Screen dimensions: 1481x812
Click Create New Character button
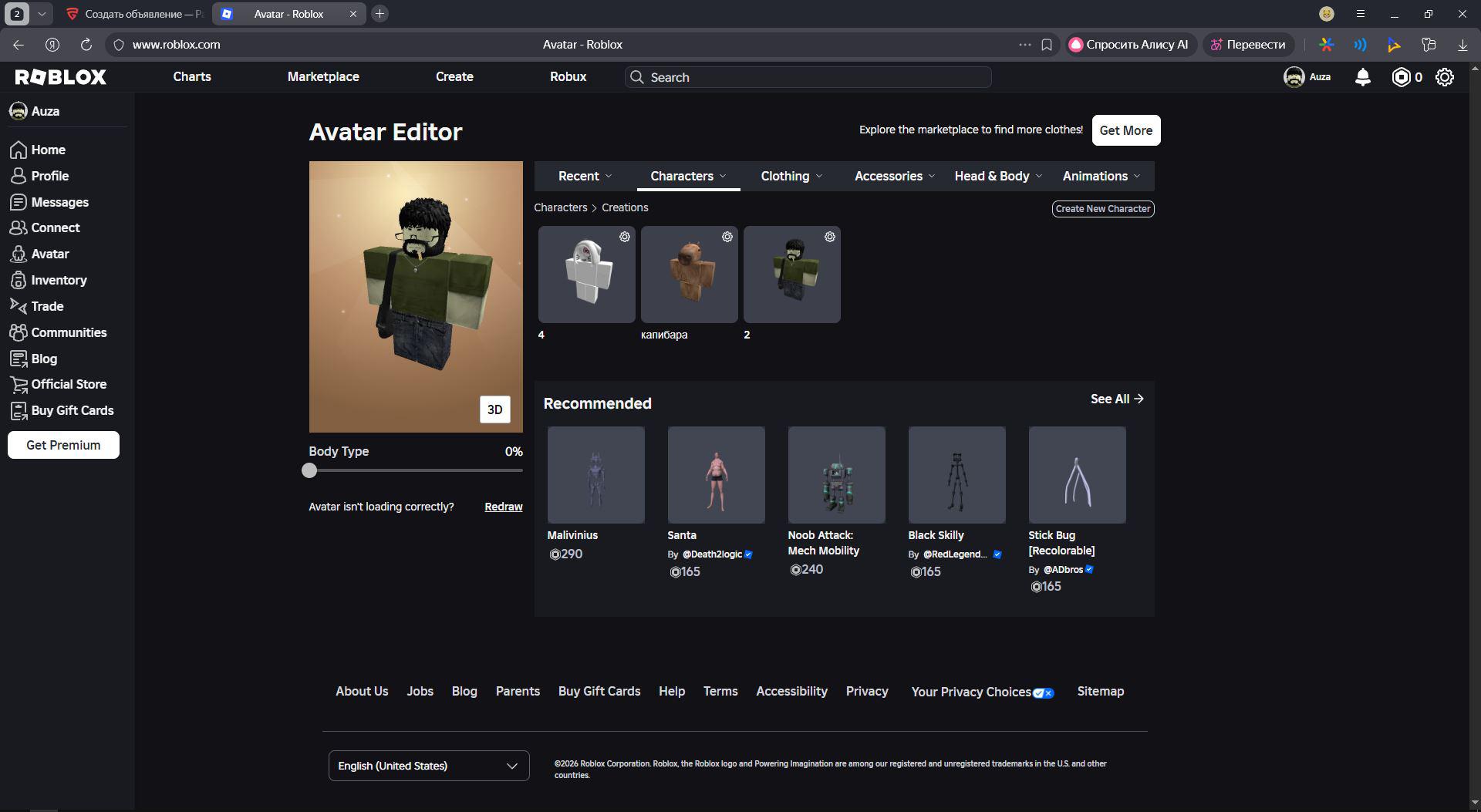pyautogui.click(x=1103, y=209)
